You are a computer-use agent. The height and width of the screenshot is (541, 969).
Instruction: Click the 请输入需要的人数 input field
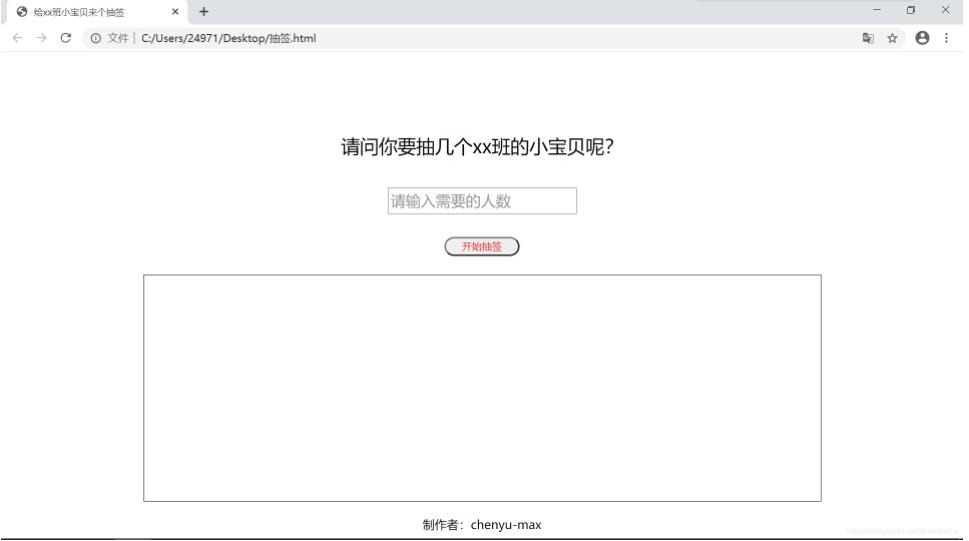pyautogui.click(x=482, y=201)
